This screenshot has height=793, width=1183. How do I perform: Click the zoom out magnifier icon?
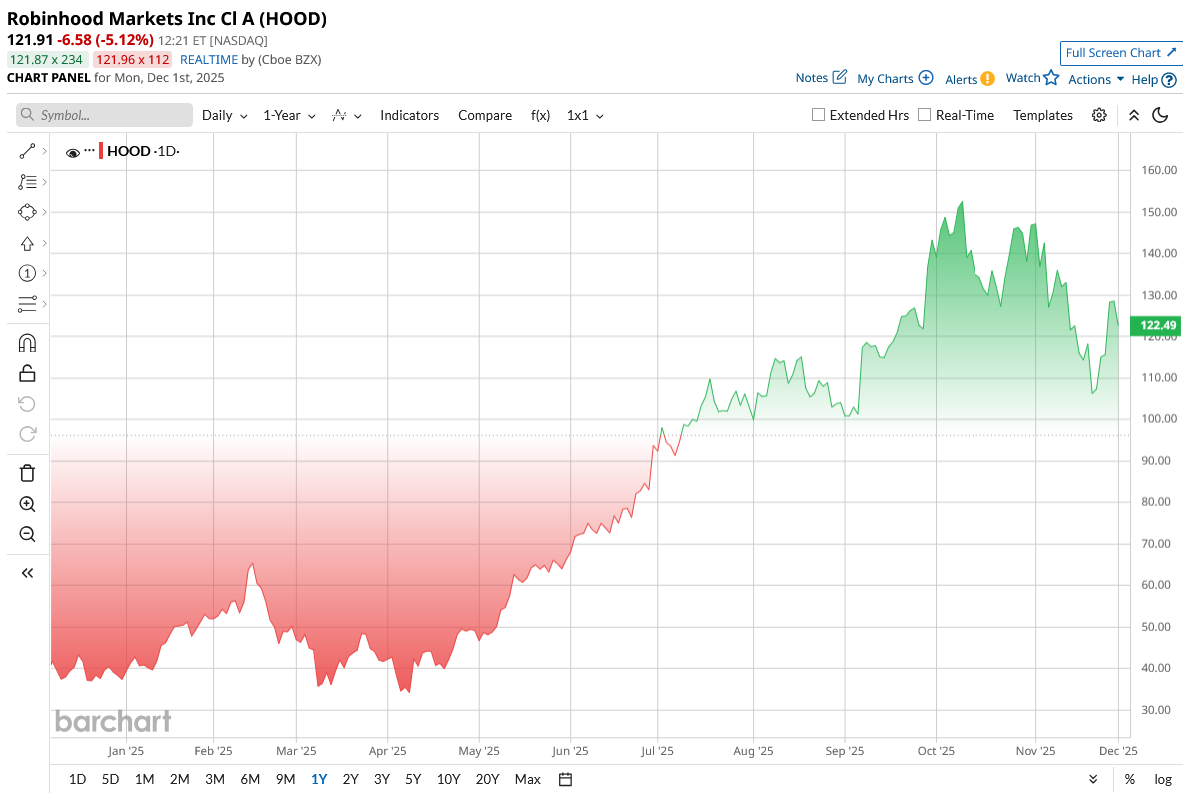pos(27,534)
